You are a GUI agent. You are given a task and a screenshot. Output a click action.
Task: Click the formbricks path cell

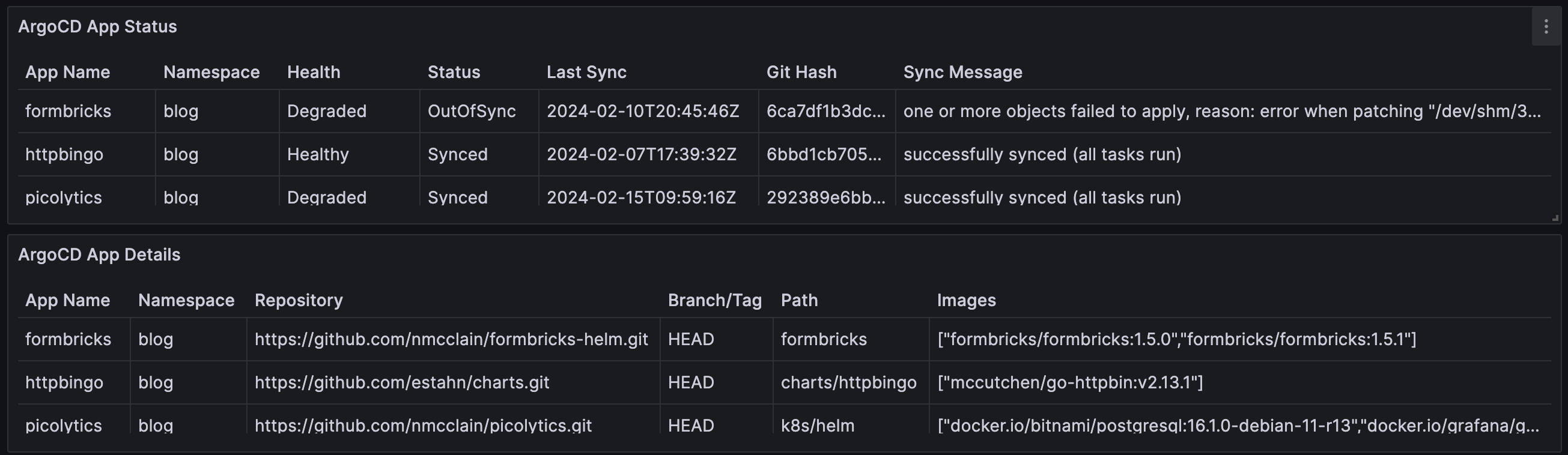pos(824,339)
